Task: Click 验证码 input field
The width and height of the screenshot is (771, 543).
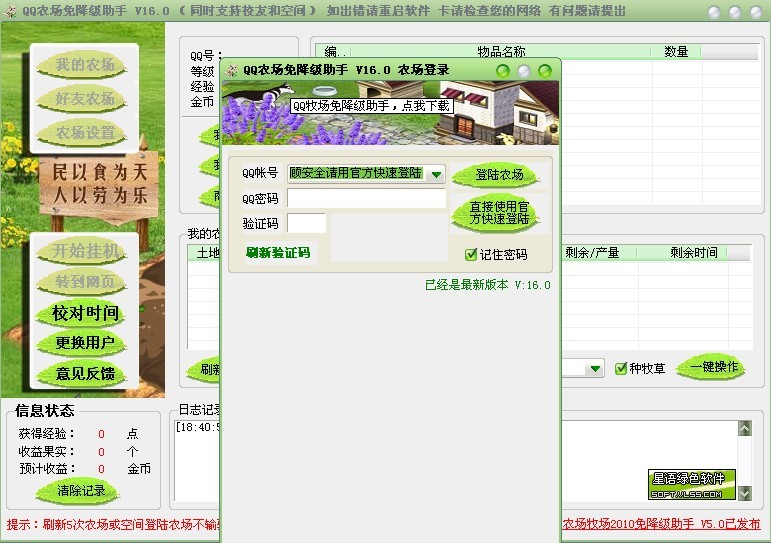Action: pos(306,223)
